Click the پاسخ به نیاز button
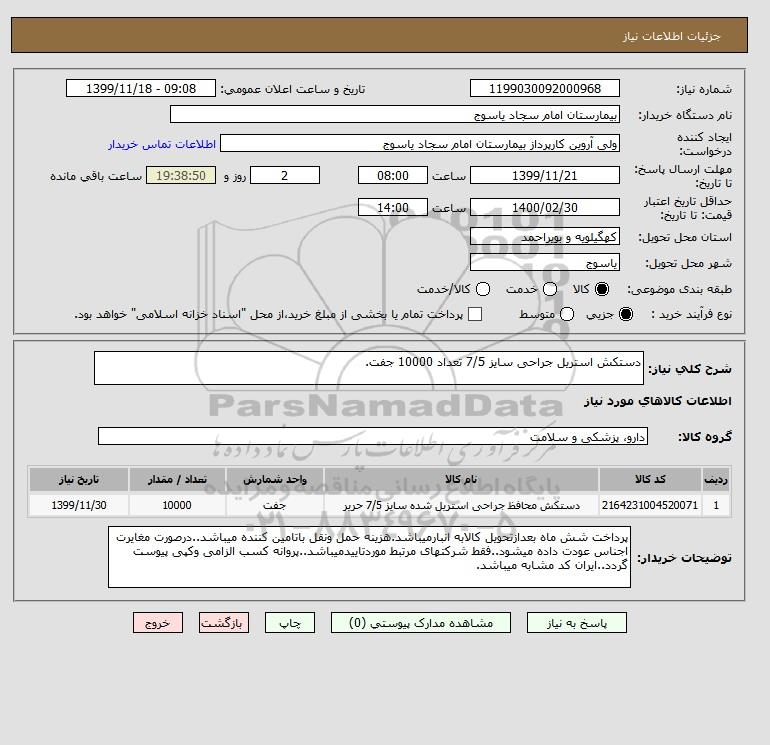770x745 pixels. coord(577,623)
